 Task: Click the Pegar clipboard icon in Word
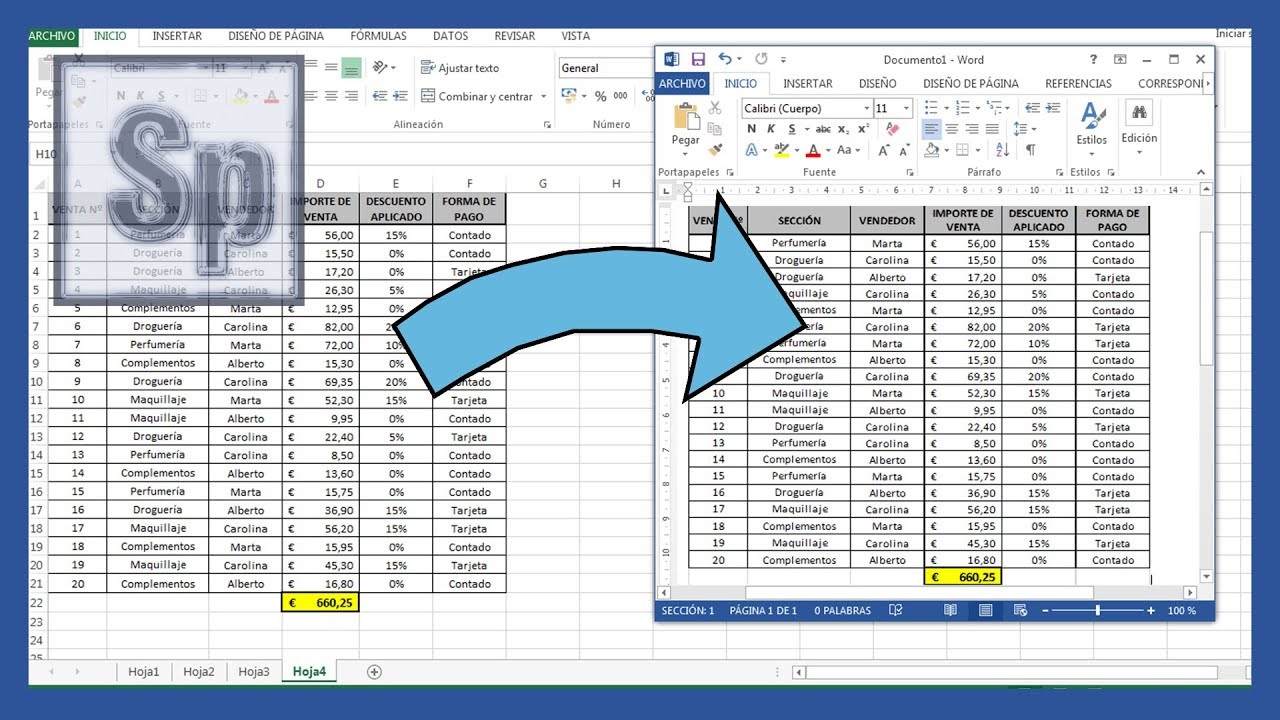click(x=686, y=118)
